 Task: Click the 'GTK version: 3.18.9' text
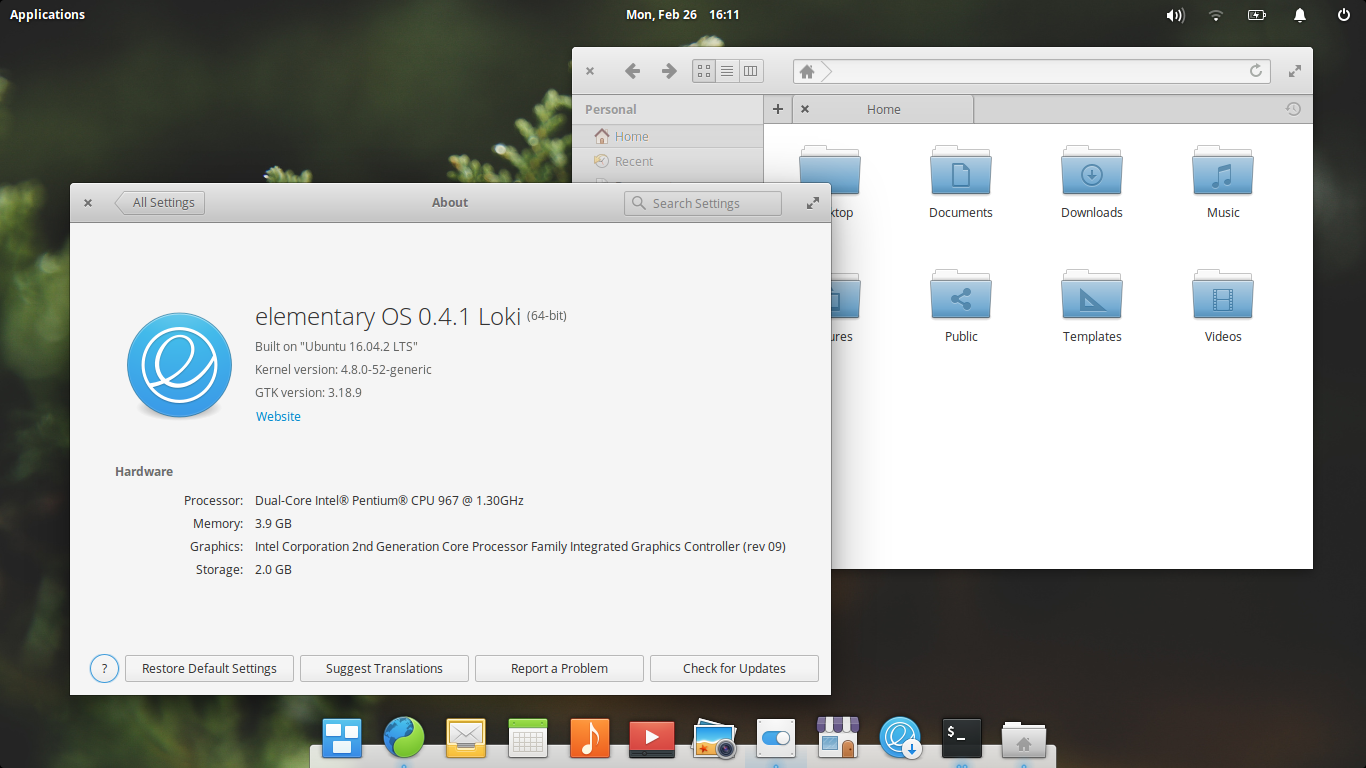tap(308, 392)
